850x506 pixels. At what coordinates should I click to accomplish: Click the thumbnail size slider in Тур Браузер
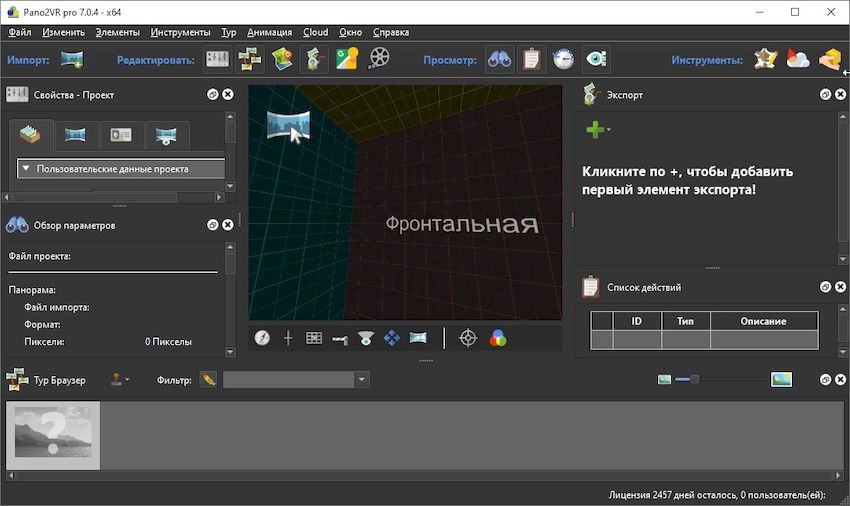coord(695,379)
